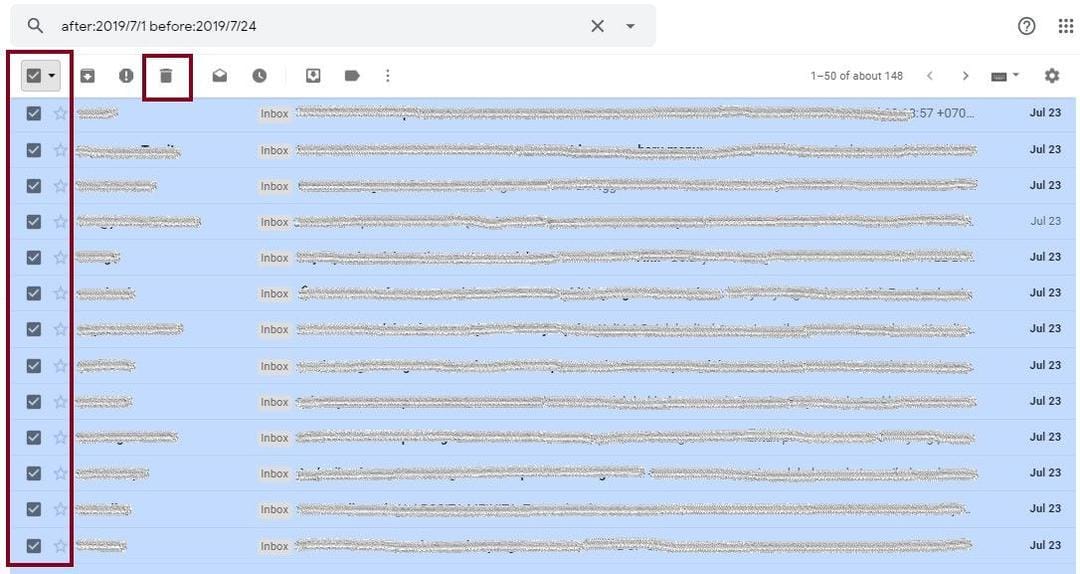Clear the search query with the X

point(597,26)
